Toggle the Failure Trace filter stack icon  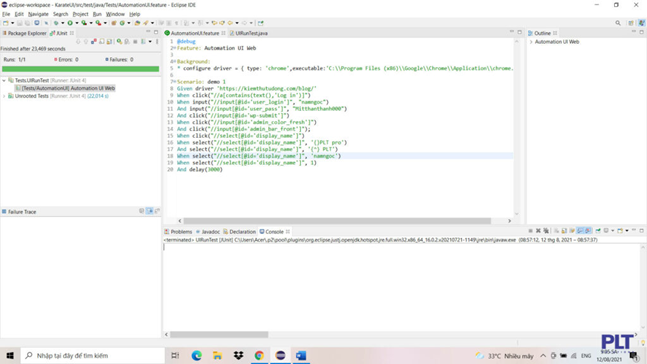[149, 211]
